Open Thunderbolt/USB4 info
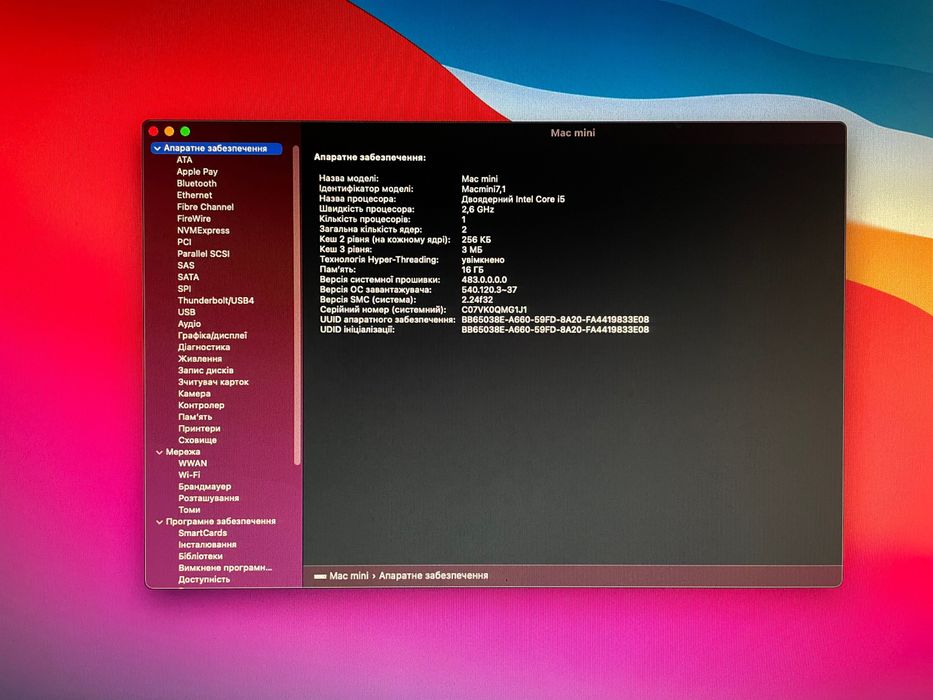The image size is (933, 700). (x=216, y=300)
